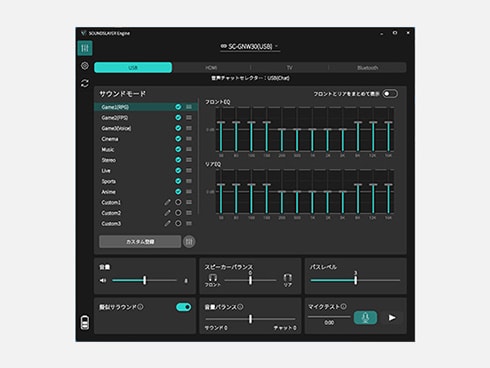The width and height of the screenshot is (490, 368).
Task: Click round equalizer icon beside custom registration
Action: point(189,242)
